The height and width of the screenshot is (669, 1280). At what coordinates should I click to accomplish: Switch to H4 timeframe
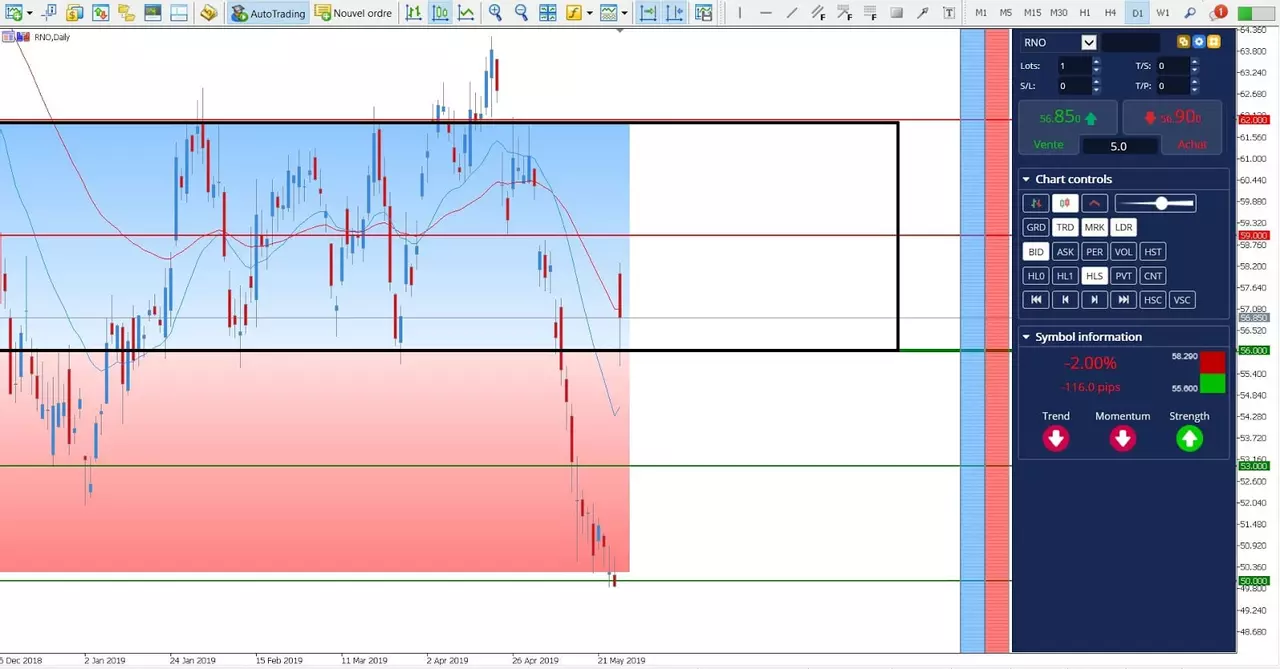1110,13
